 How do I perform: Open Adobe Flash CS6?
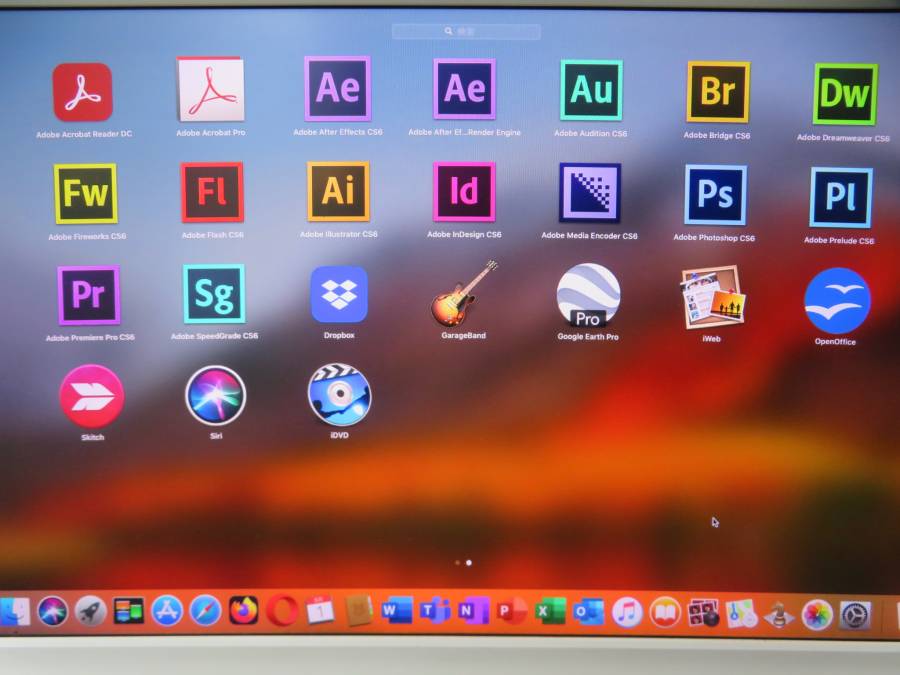click(x=212, y=193)
